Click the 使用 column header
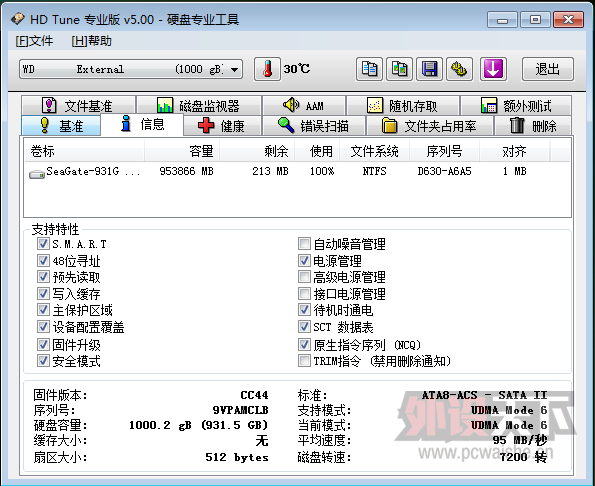This screenshot has width=595, height=486. (x=317, y=151)
